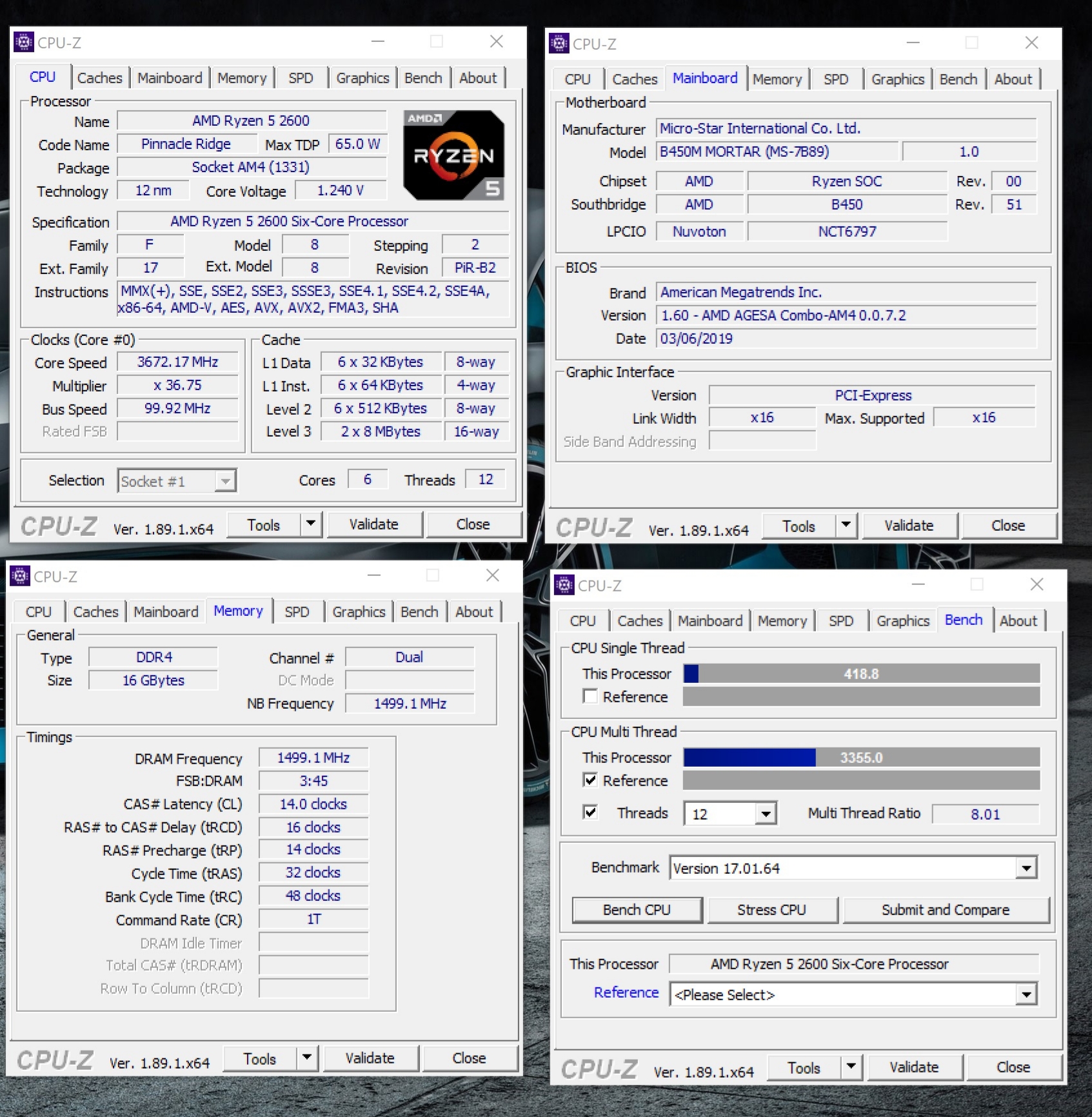1092x1117 pixels.
Task: Open the About tab in the Bench window
Action: click(1018, 621)
